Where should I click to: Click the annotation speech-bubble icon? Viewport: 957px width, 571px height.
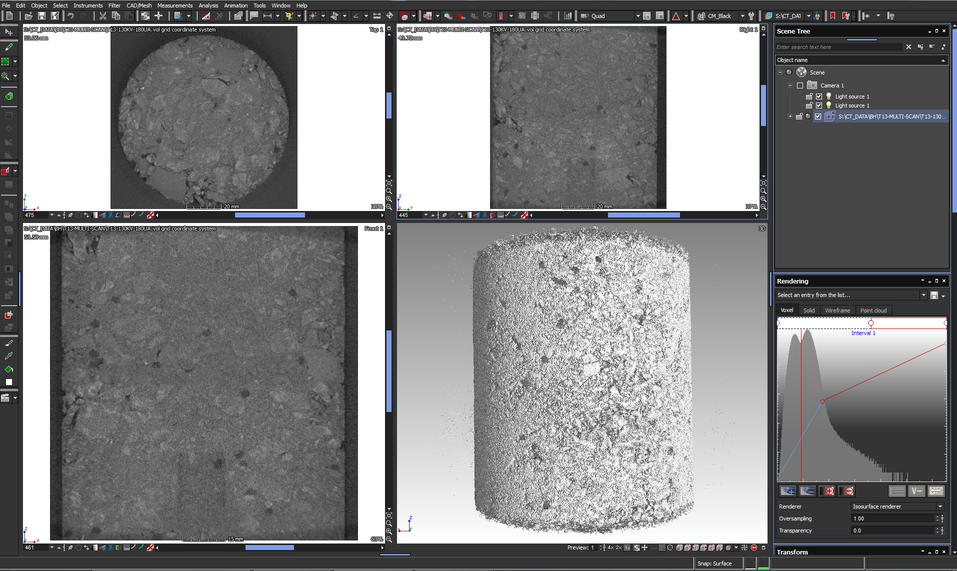click(254, 16)
